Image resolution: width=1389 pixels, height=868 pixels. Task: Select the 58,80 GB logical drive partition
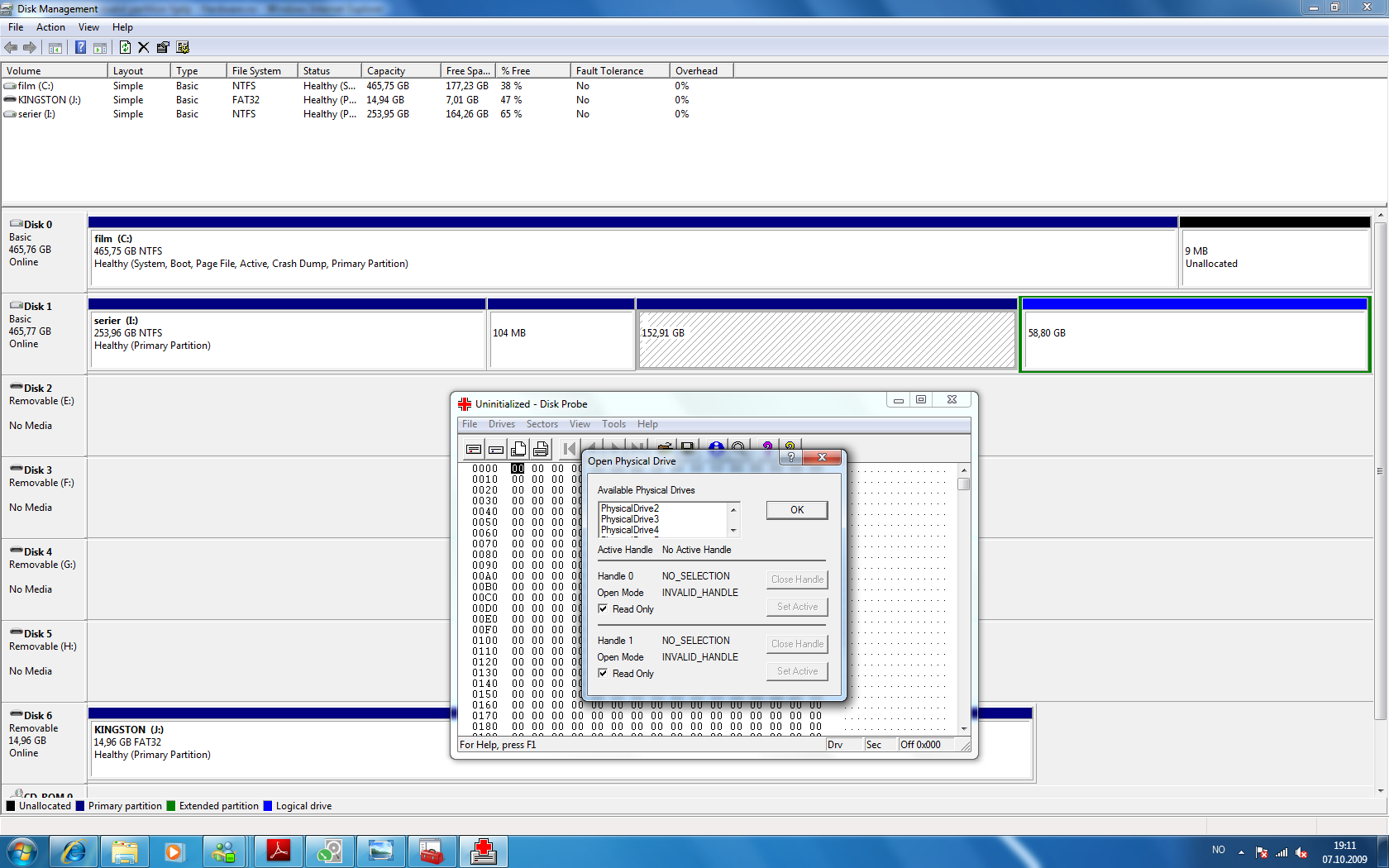tap(1195, 334)
